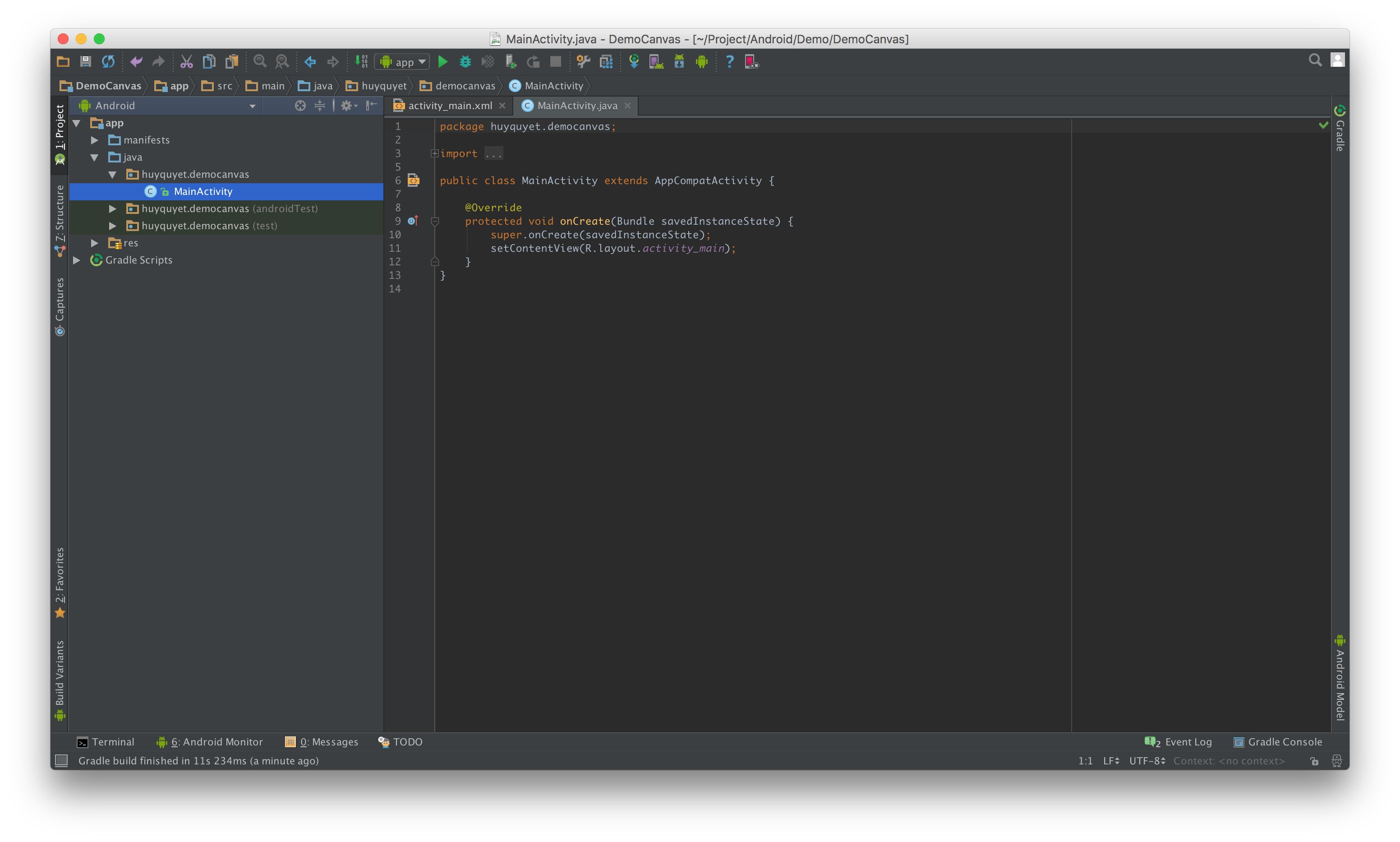Click the user account icon
Image resolution: width=1400 pixels, height=842 pixels.
pos(1338,60)
